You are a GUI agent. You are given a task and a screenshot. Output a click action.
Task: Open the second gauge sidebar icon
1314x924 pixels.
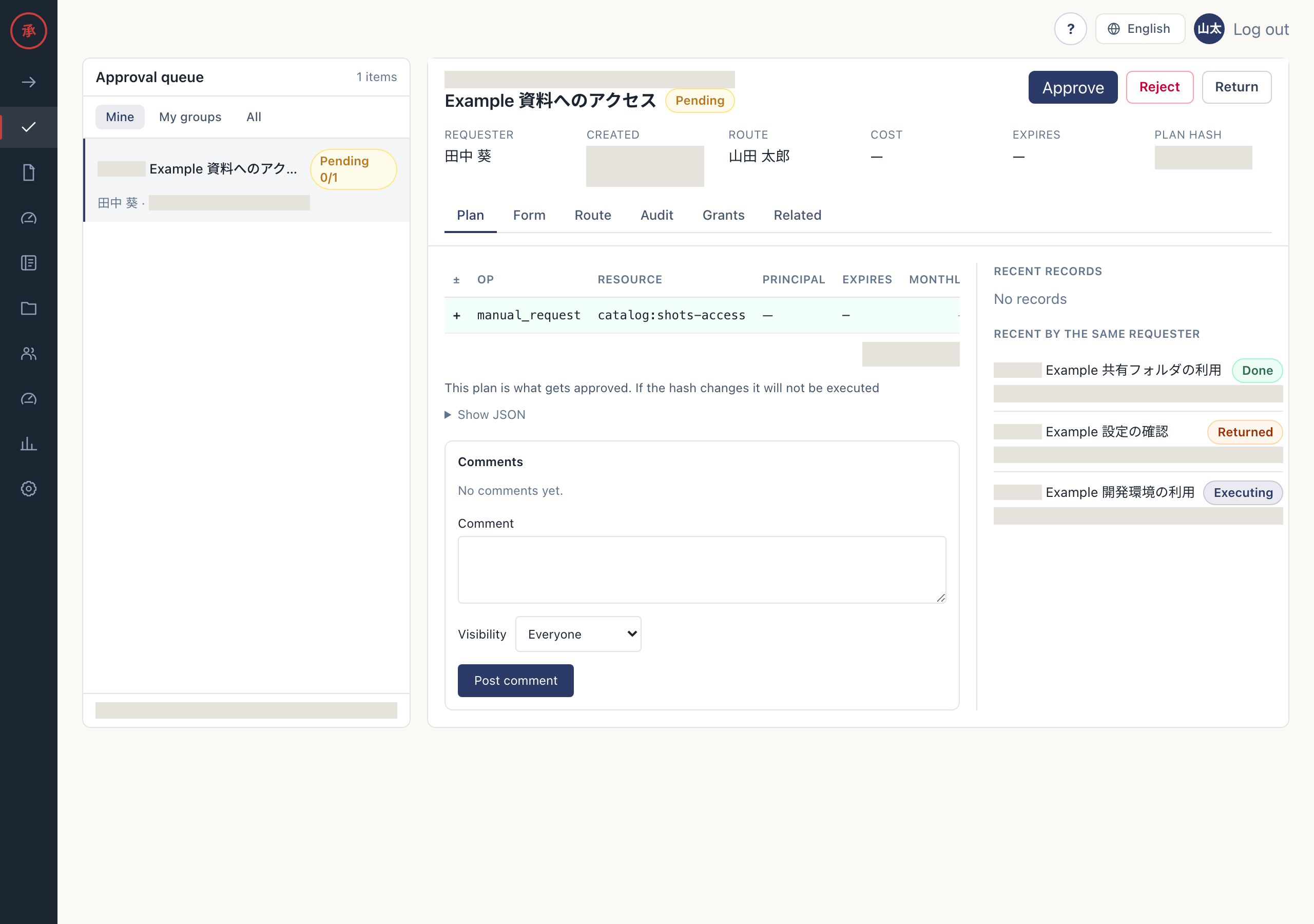coord(29,398)
